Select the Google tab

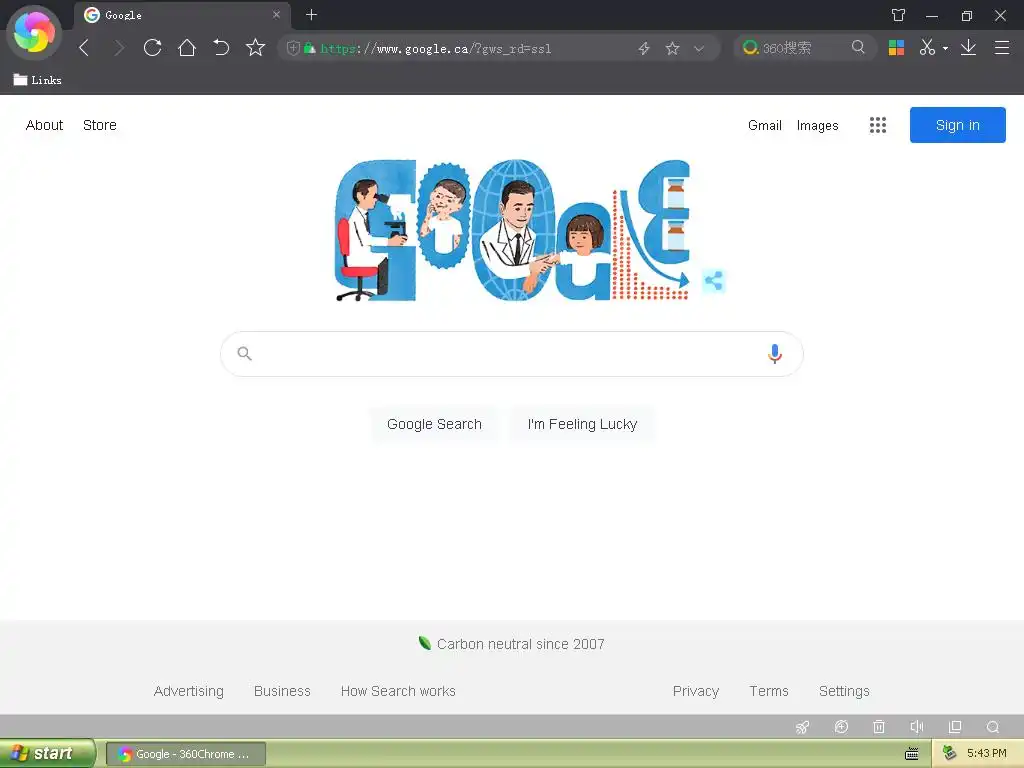click(x=182, y=15)
